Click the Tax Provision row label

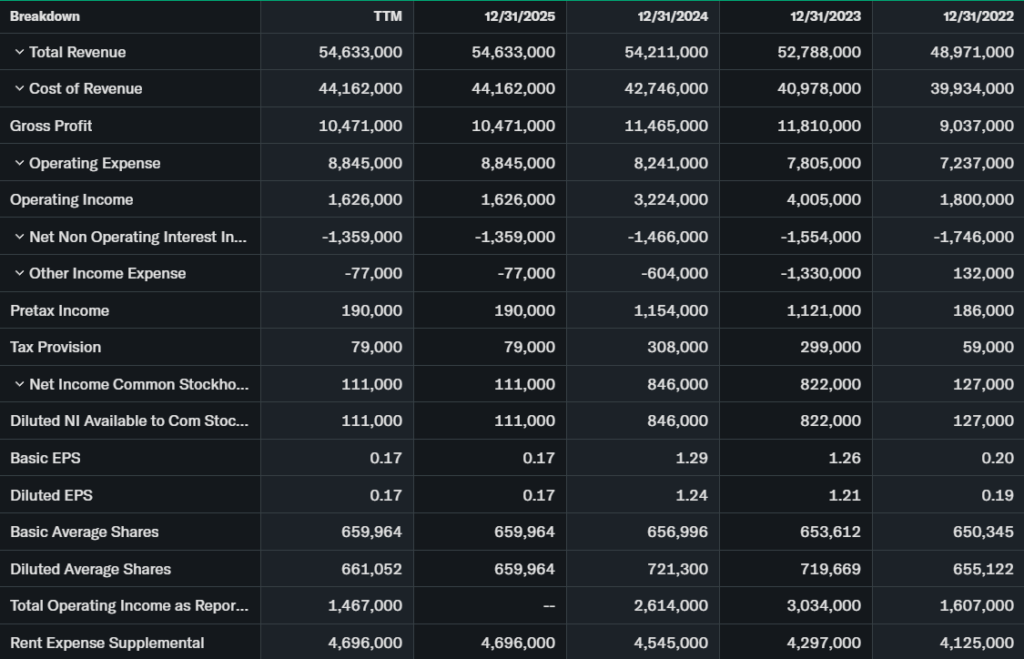55,347
